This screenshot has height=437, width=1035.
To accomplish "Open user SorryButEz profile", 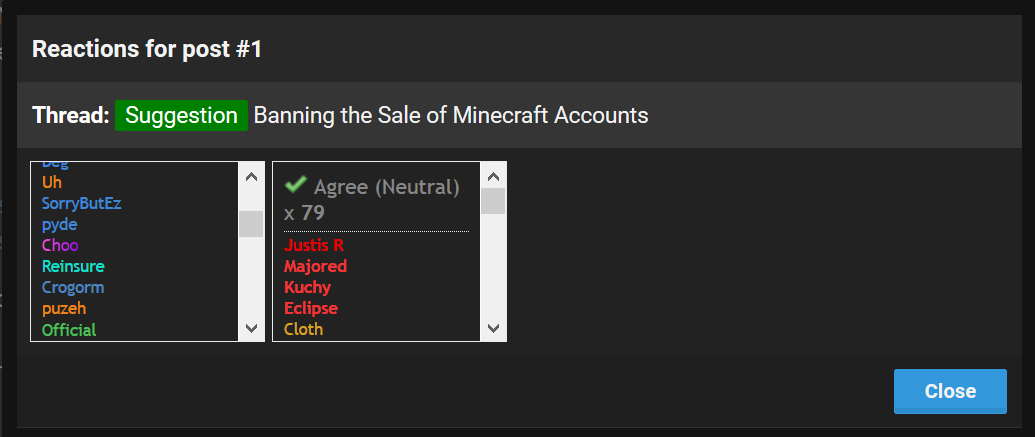I will coord(81,203).
